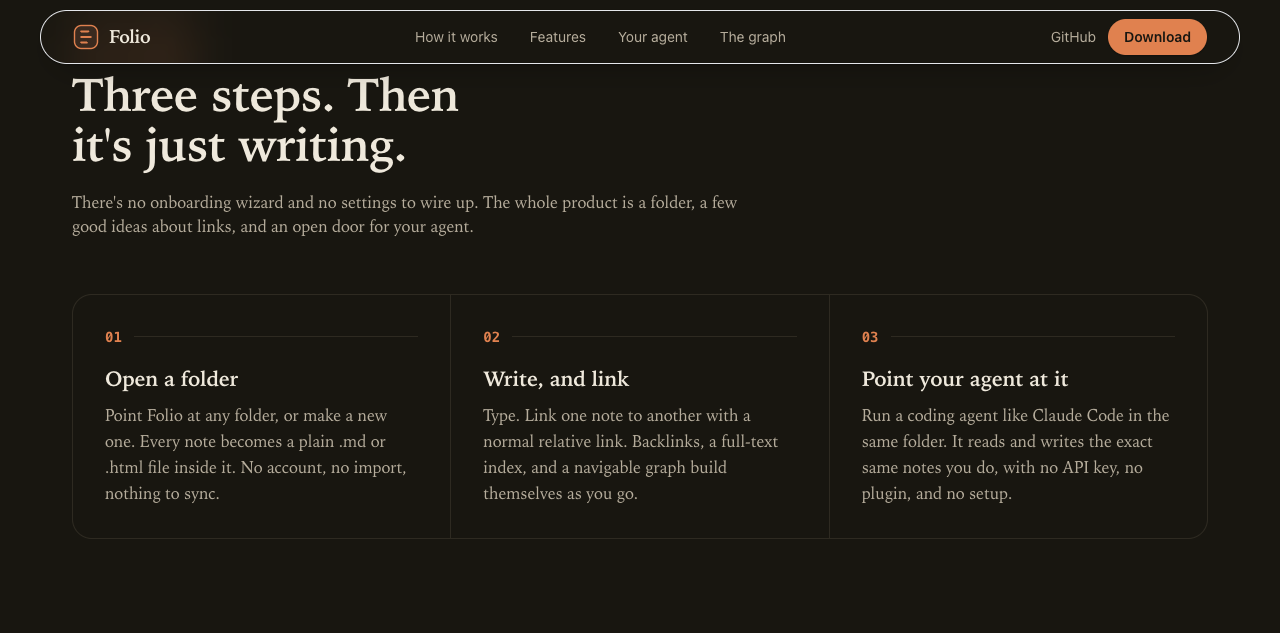Select the step 03 number label
The image size is (1280, 633).
(870, 337)
